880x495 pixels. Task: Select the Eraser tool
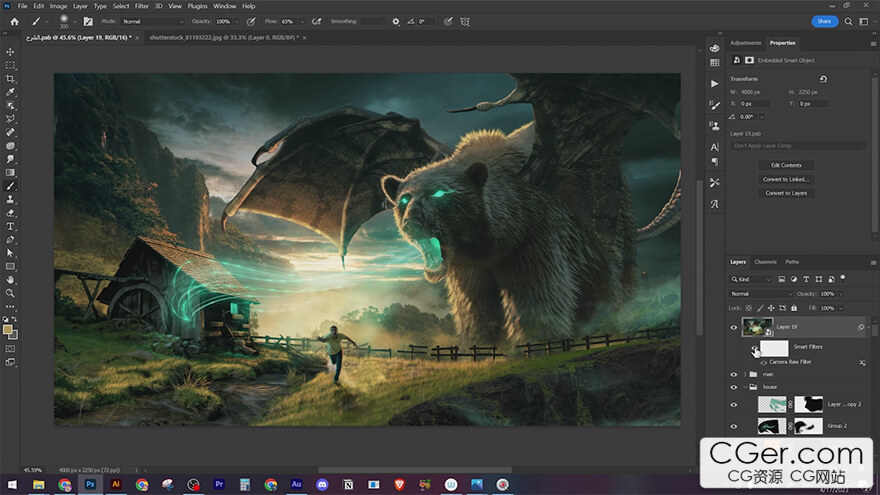[x=10, y=213]
